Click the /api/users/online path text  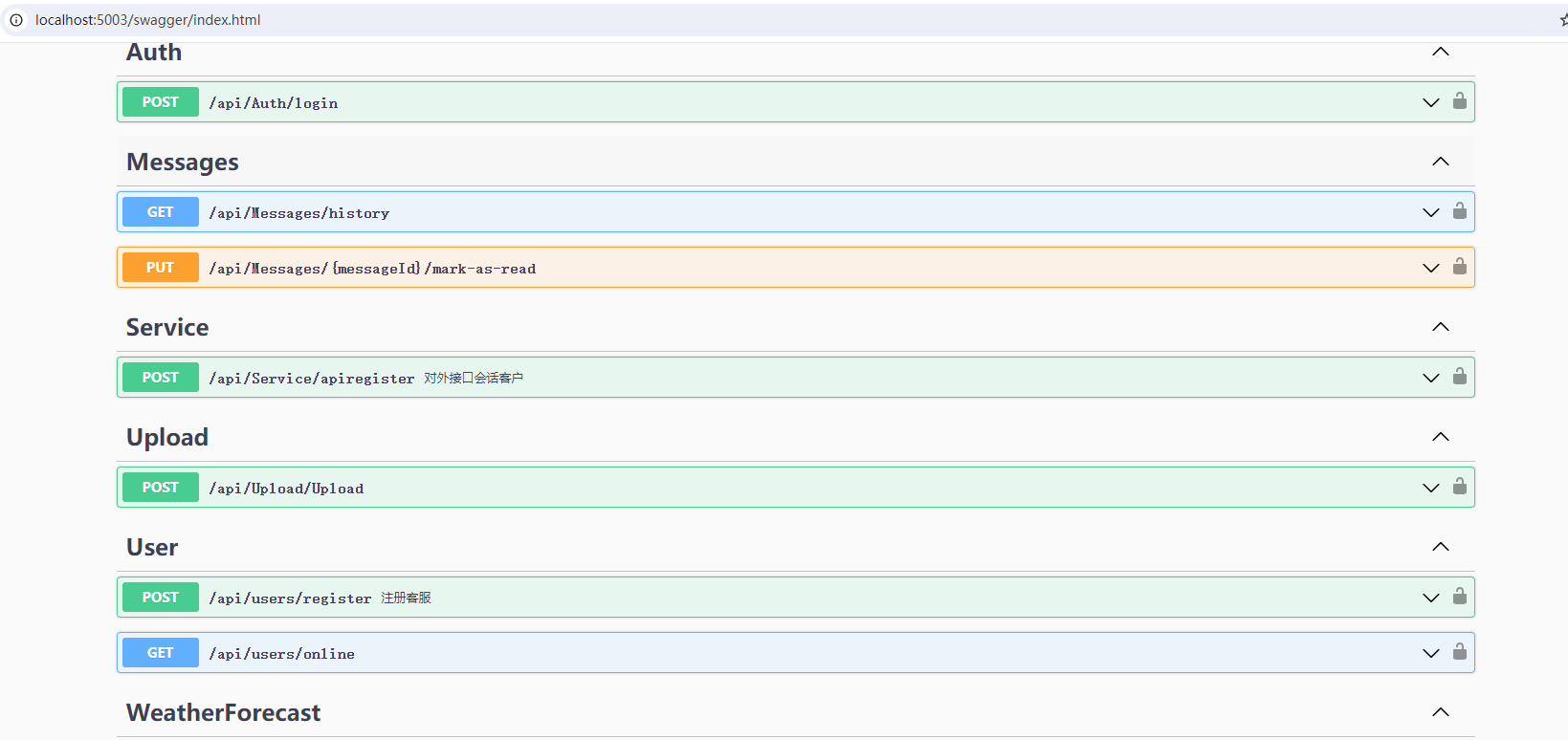(x=282, y=654)
